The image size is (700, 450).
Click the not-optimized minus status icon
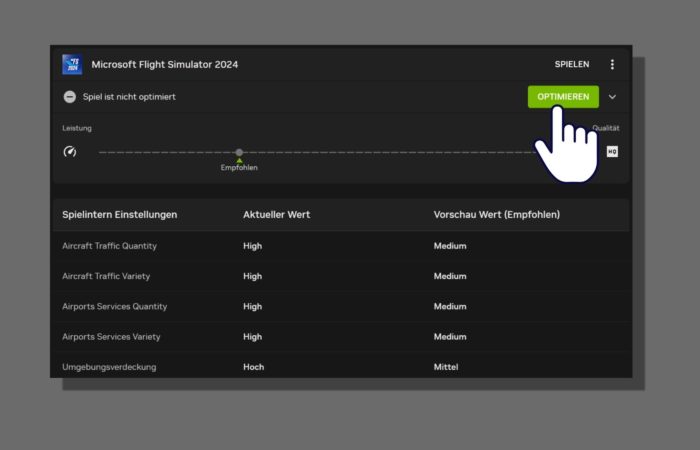pyautogui.click(x=70, y=97)
